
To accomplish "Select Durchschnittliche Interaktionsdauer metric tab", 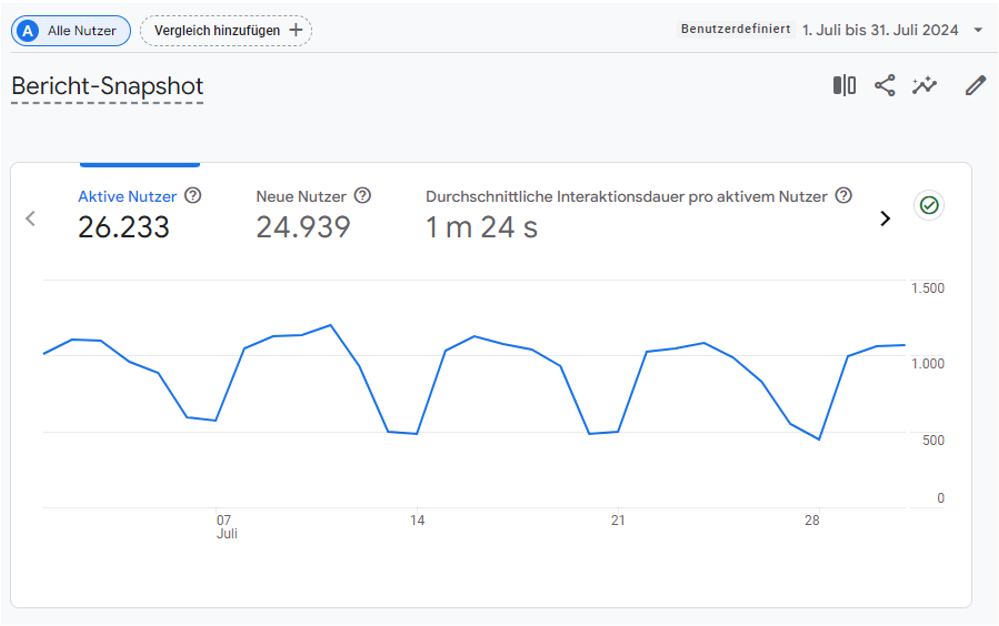I will point(626,197).
